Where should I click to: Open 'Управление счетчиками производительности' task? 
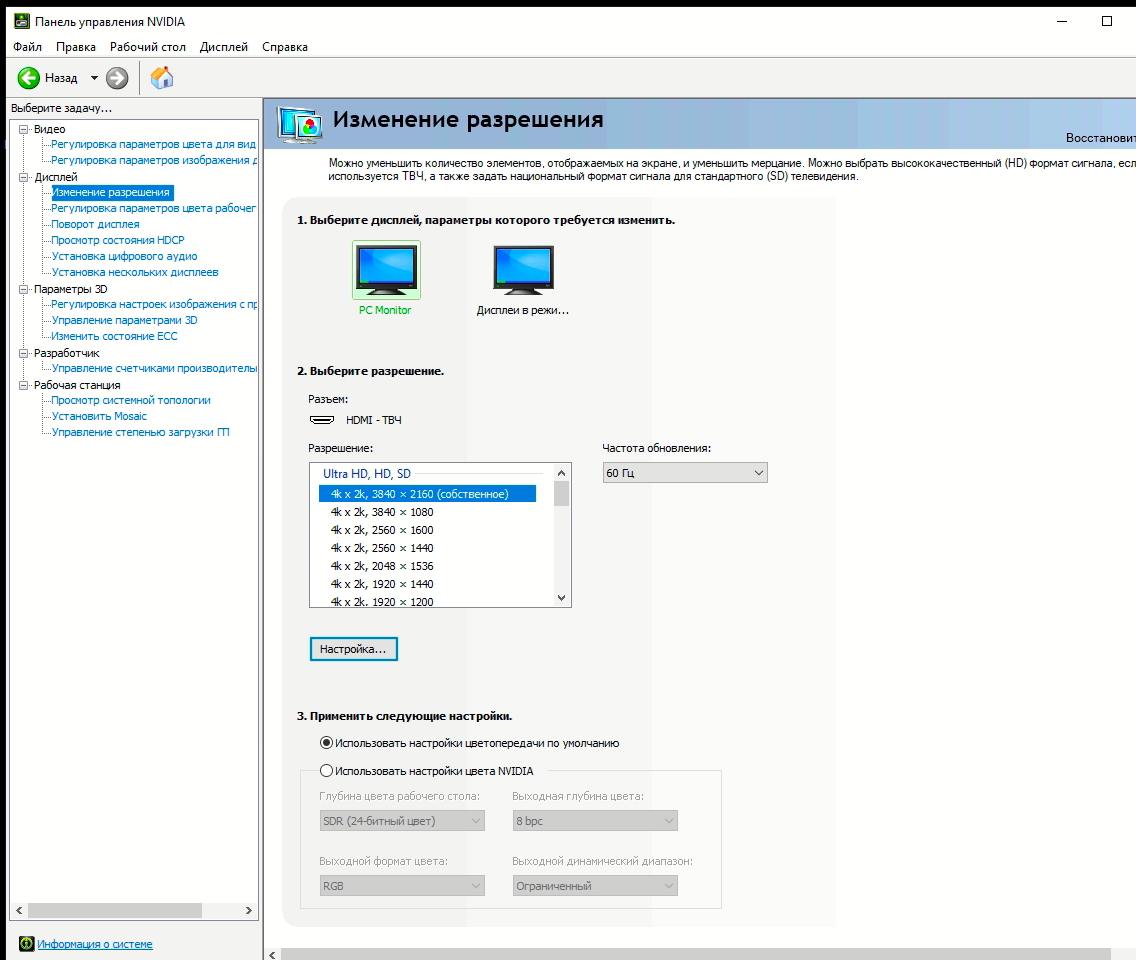pos(154,368)
